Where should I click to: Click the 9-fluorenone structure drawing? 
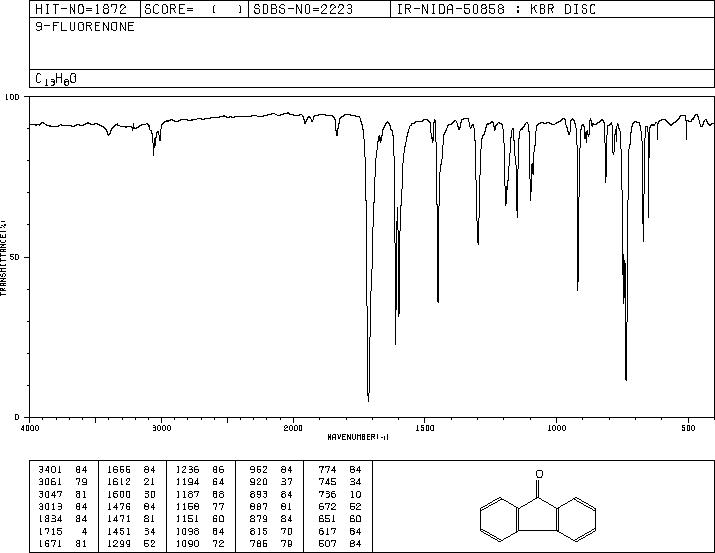pos(538,506)
